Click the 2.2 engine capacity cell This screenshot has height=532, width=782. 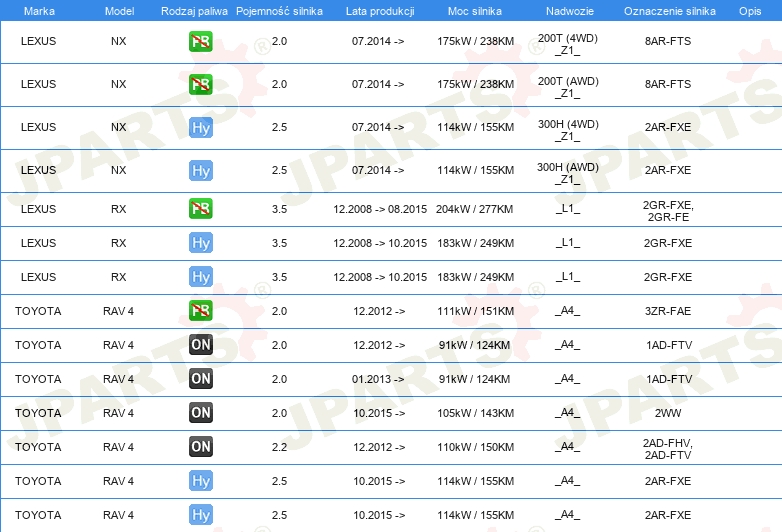tap(279, 447)
